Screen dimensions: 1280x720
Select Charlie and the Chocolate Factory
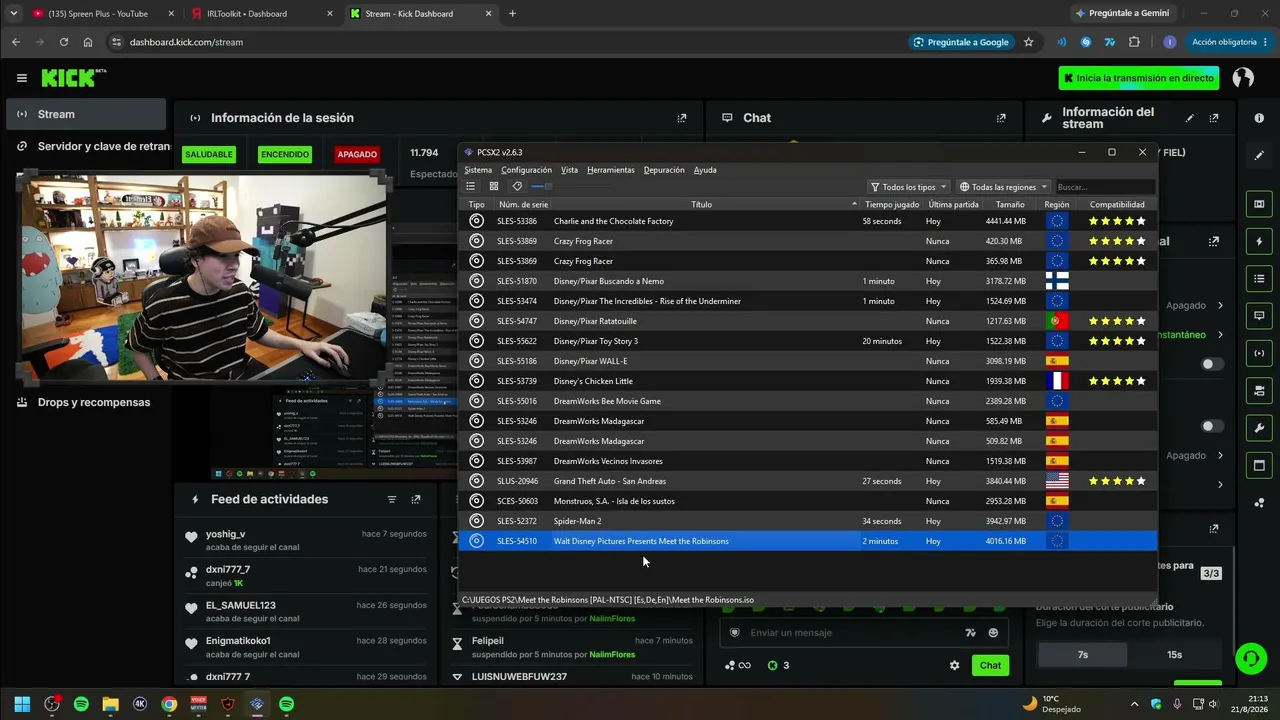[x=808, y=221]
